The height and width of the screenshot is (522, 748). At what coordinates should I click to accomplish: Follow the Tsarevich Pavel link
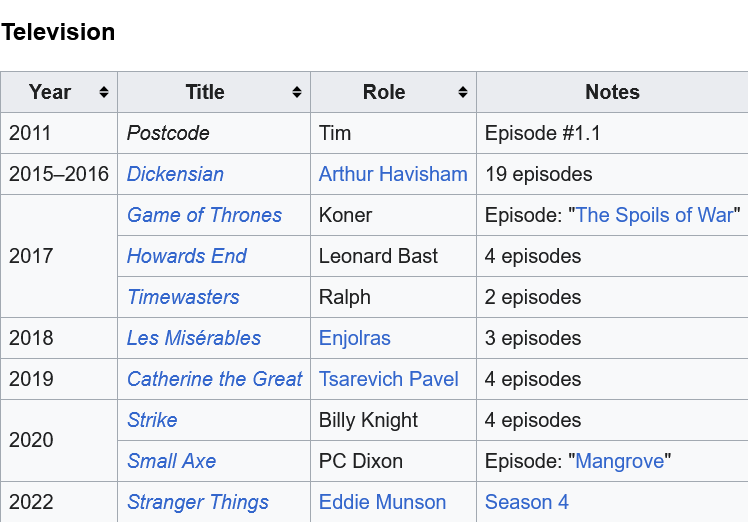coord(388,379)
